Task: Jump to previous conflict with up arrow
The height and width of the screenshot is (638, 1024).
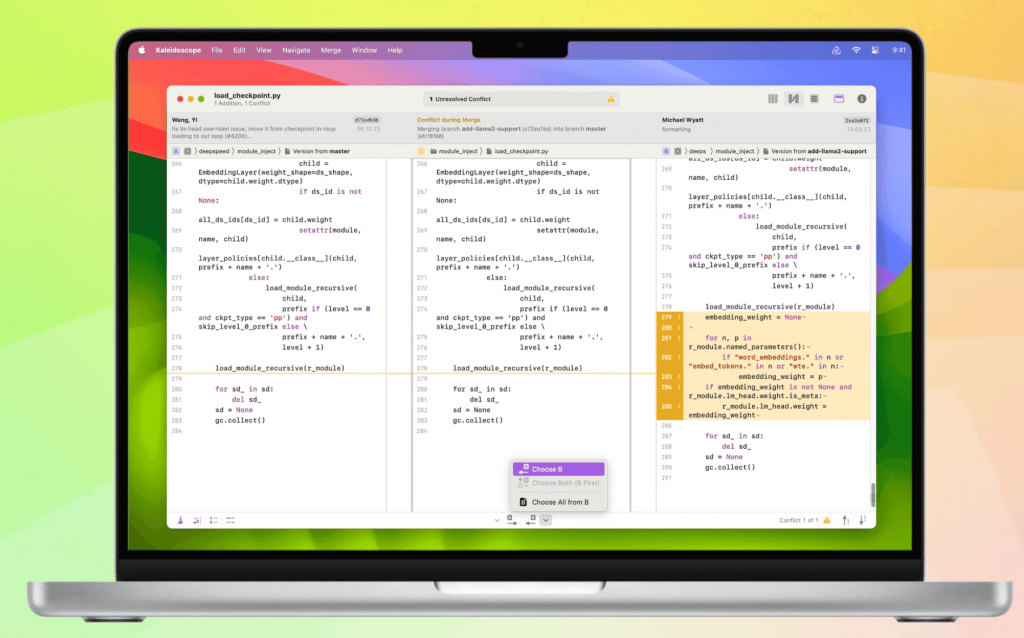Action: [x=845, y=520]
